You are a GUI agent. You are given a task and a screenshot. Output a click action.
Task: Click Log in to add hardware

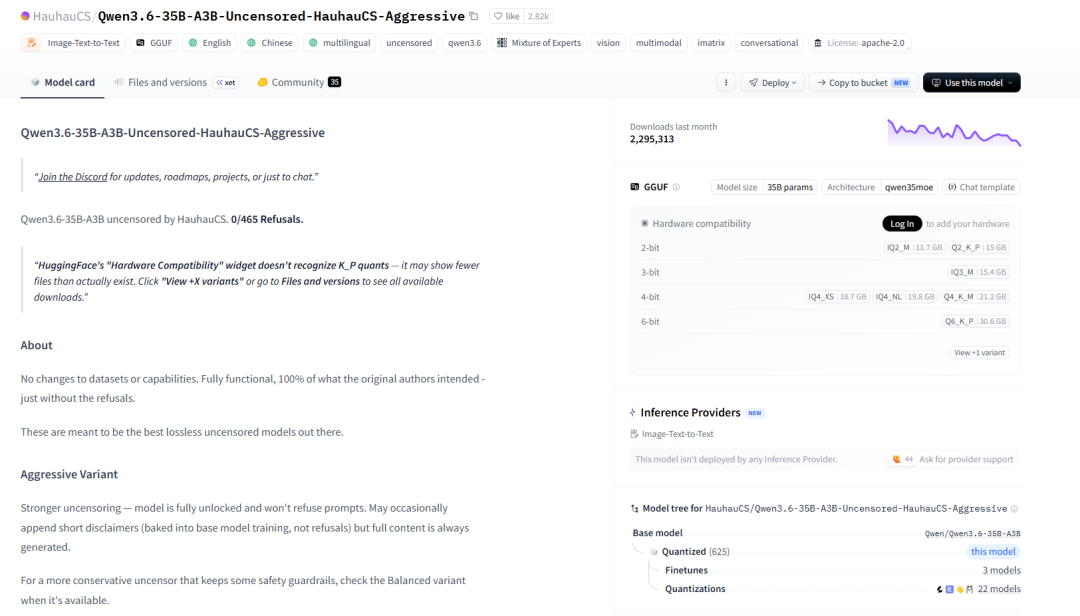pos(902,224)
